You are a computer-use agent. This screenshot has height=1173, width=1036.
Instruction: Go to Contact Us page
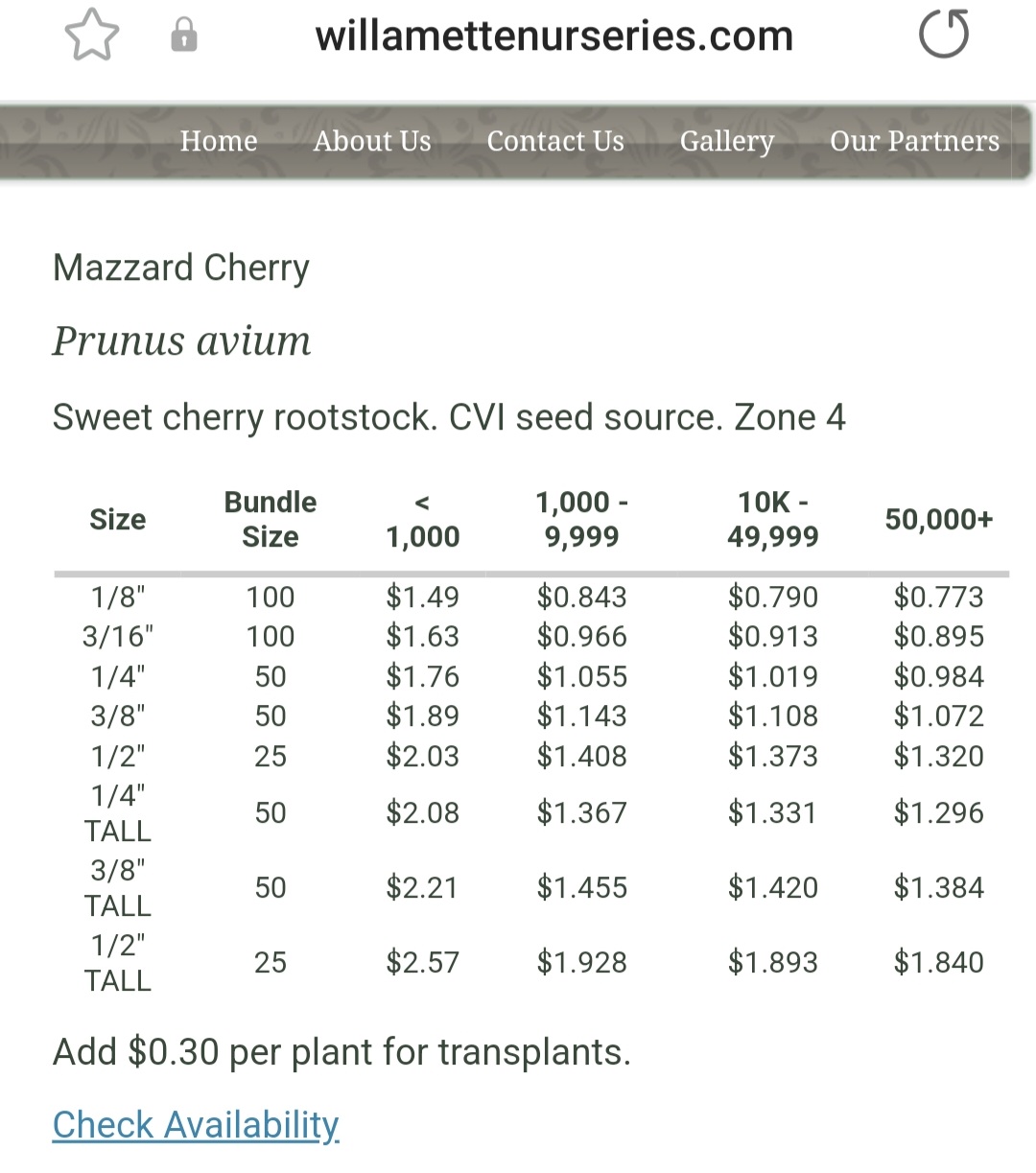[x=555, y=141]
